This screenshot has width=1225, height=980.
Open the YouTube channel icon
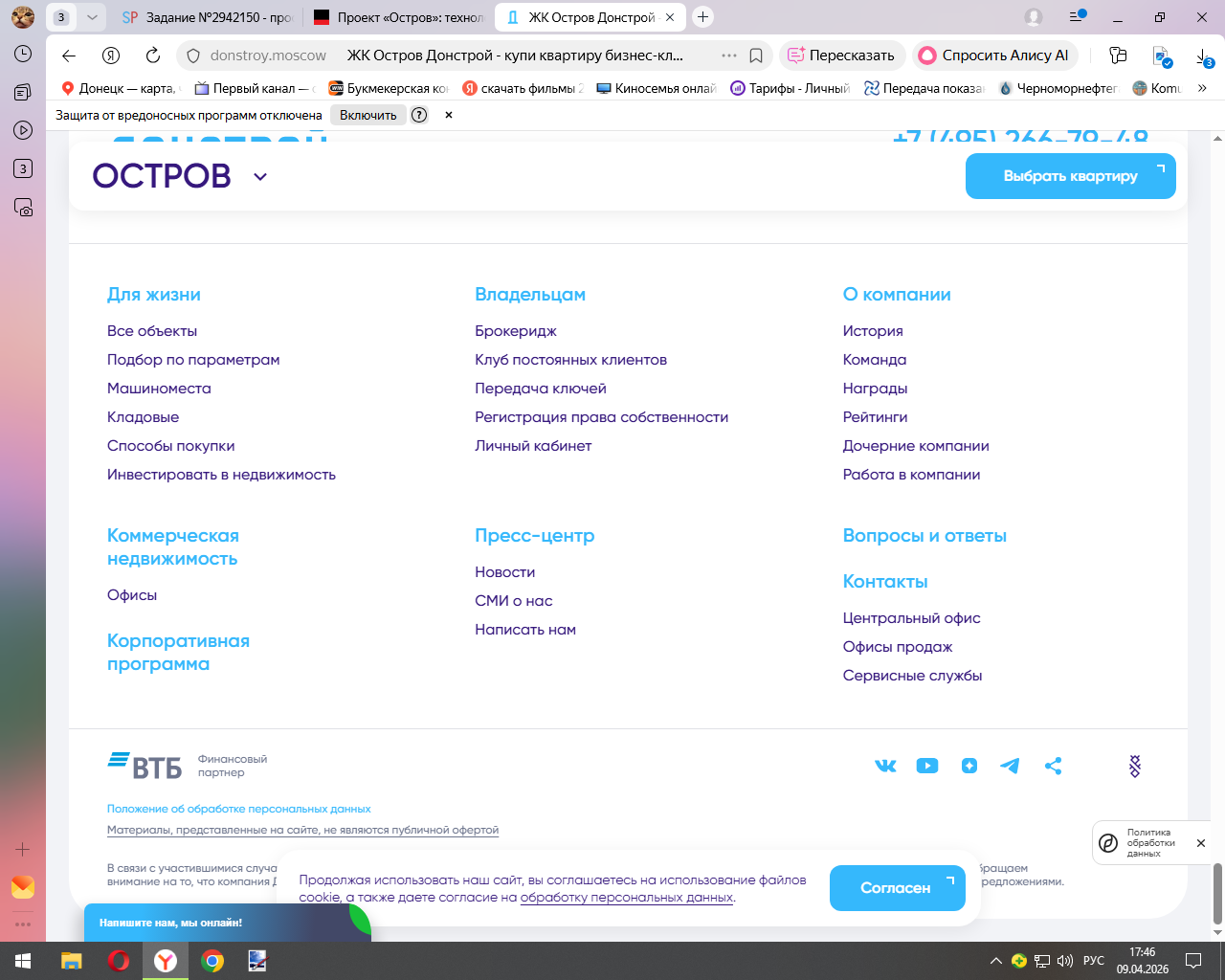click(927, 766)
